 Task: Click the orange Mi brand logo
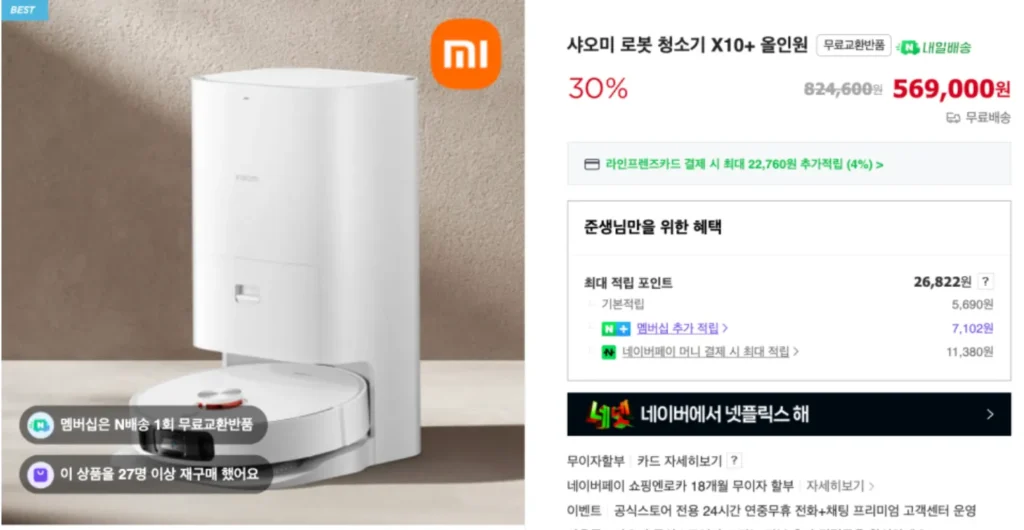466,54
